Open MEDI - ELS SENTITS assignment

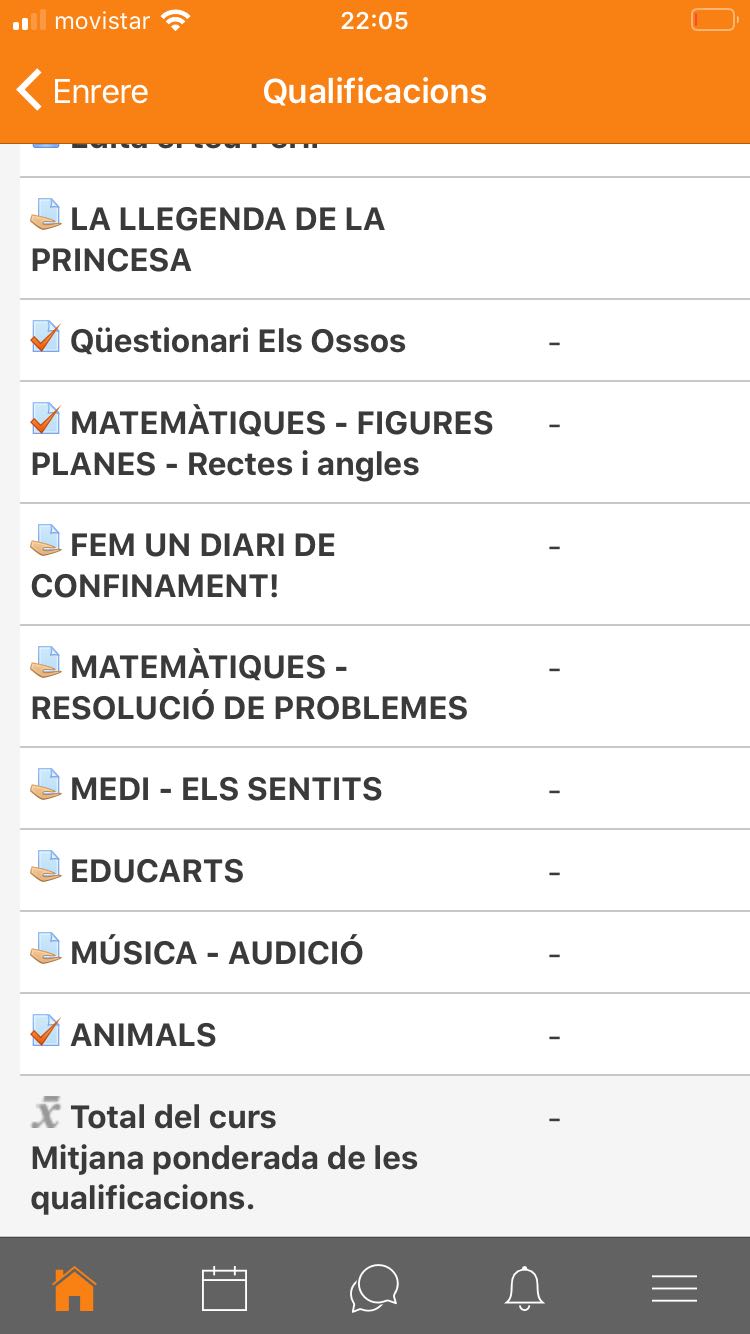coord(226,789)
